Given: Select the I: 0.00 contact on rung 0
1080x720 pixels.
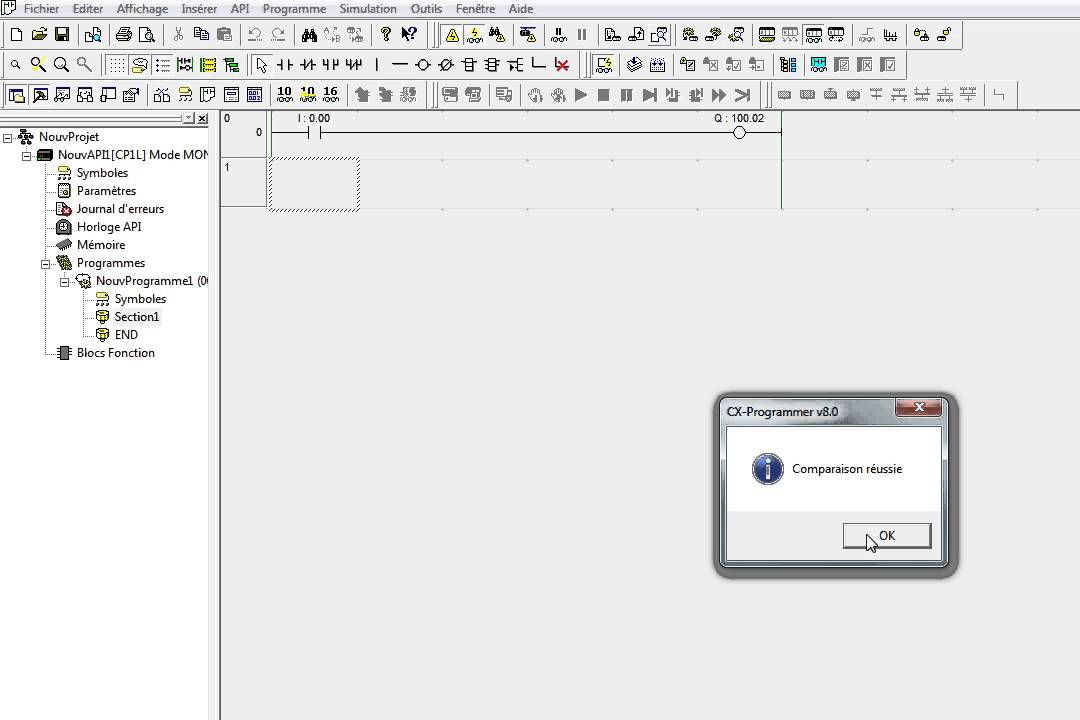Looking at the screenshot, I should (x=315, y=132).
